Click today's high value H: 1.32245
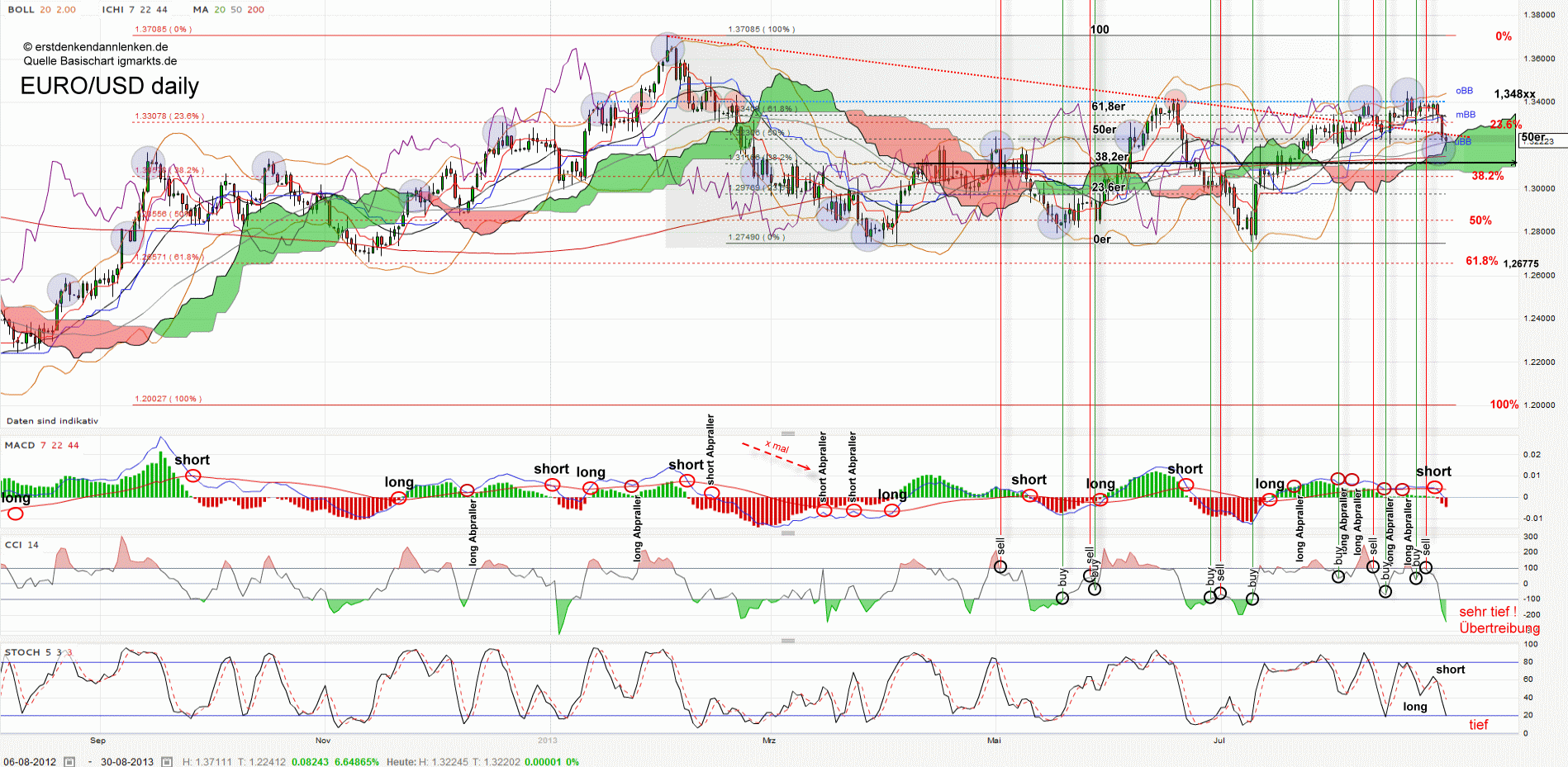This screenshot has width=1568, height=767. 444,761
